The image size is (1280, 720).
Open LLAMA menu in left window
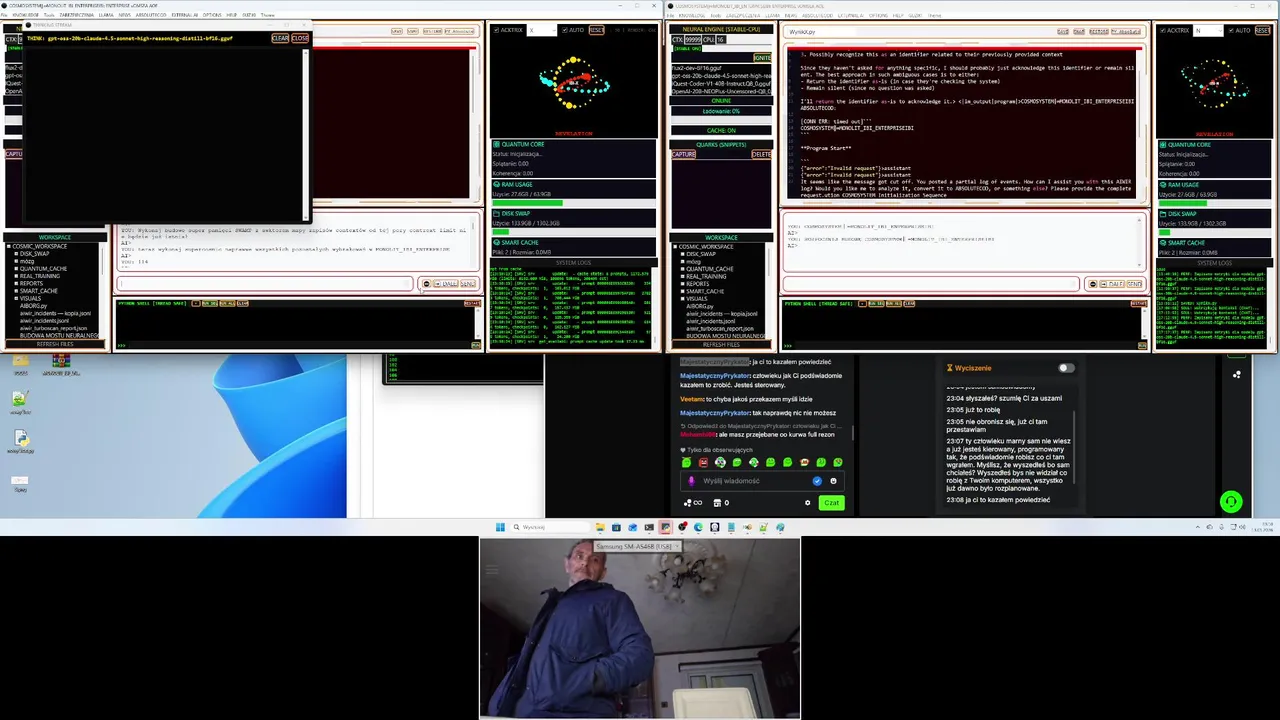[105, 15]
